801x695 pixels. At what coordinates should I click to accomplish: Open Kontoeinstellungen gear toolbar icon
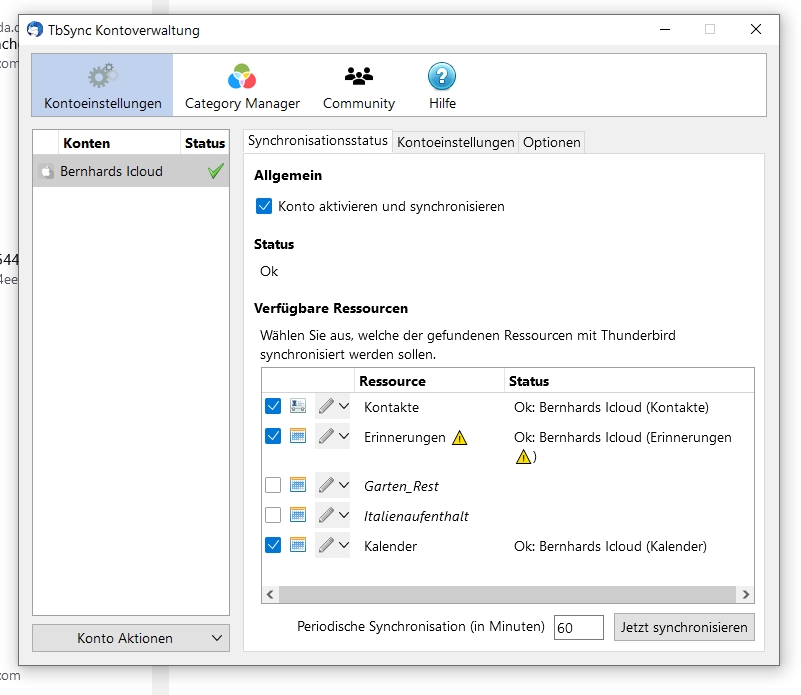pos(102,76)
